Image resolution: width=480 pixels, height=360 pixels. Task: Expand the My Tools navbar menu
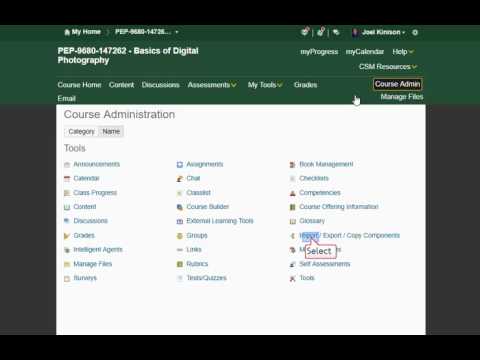tap(265, 85)
